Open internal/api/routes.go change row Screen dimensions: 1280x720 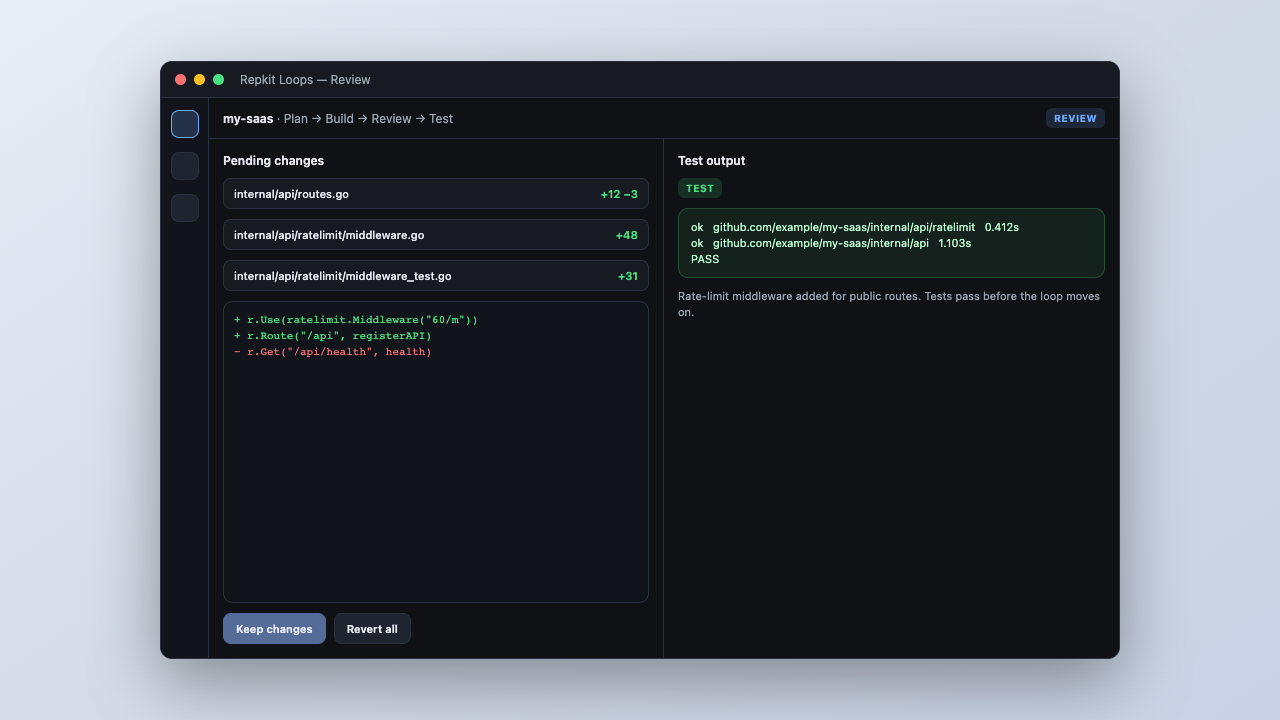[x=436, y=194]
